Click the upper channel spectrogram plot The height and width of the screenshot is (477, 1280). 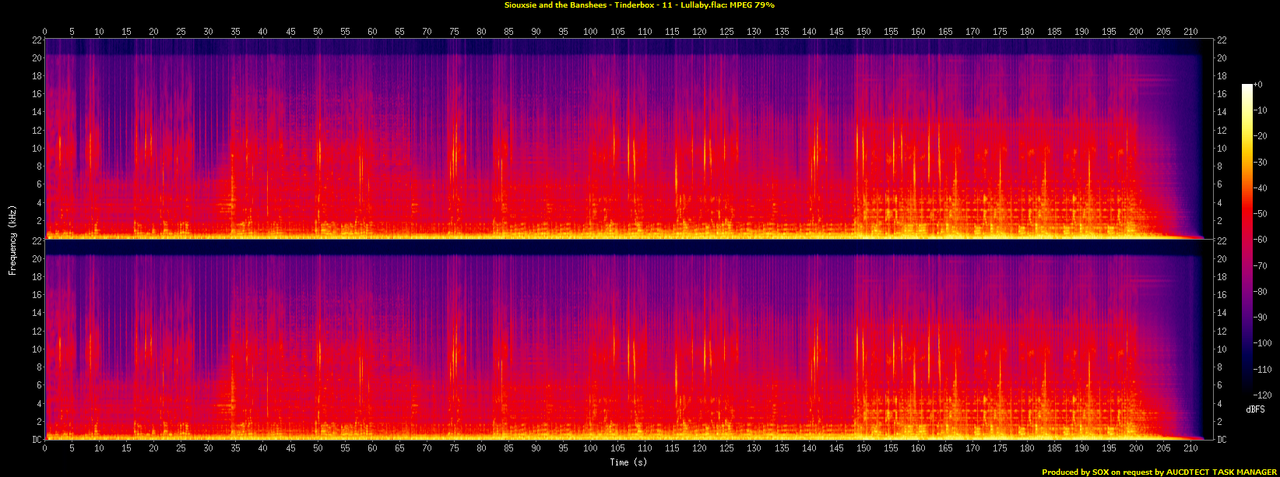(x=628, y=138)
